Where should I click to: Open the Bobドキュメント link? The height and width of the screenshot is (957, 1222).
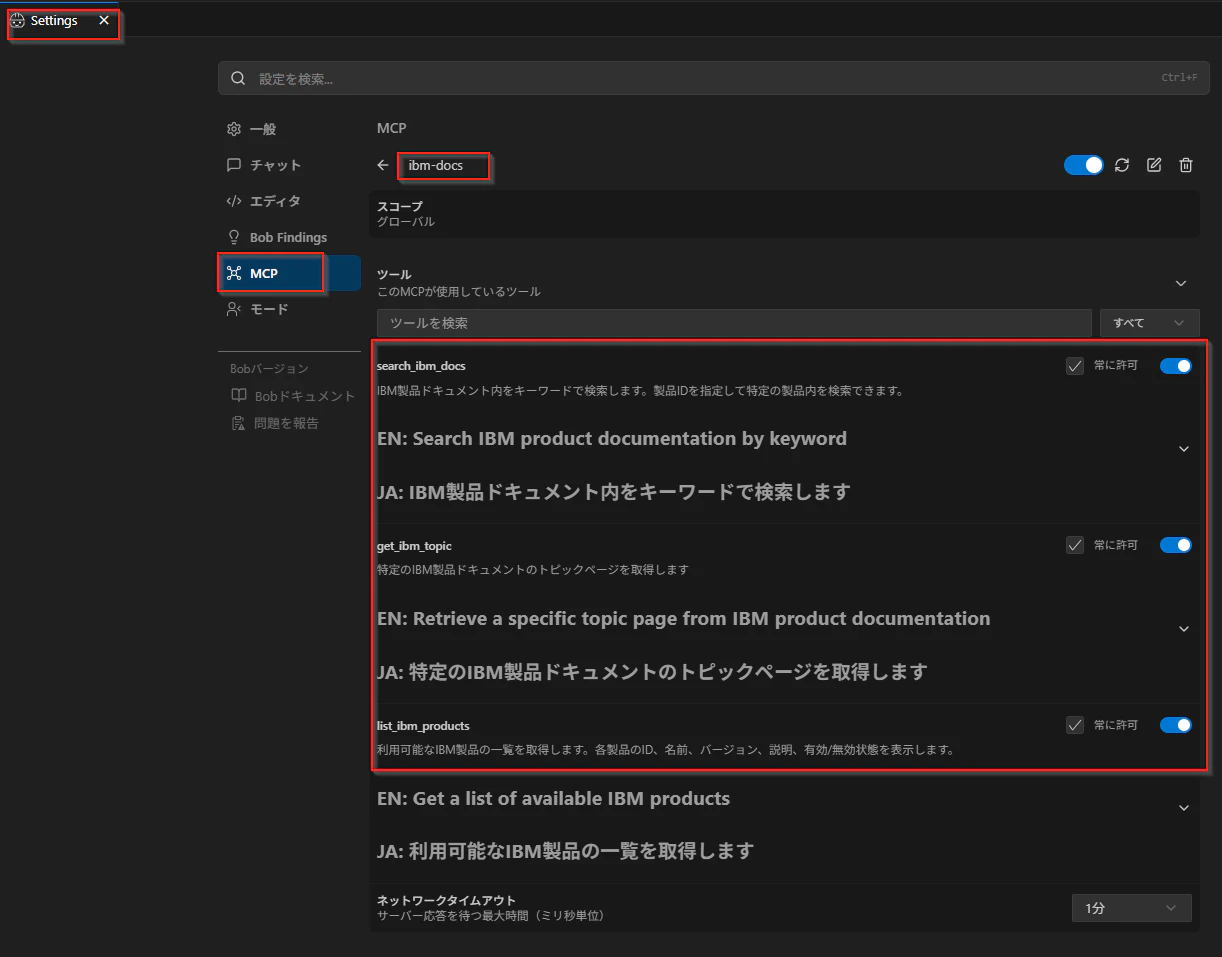[305, 396]
